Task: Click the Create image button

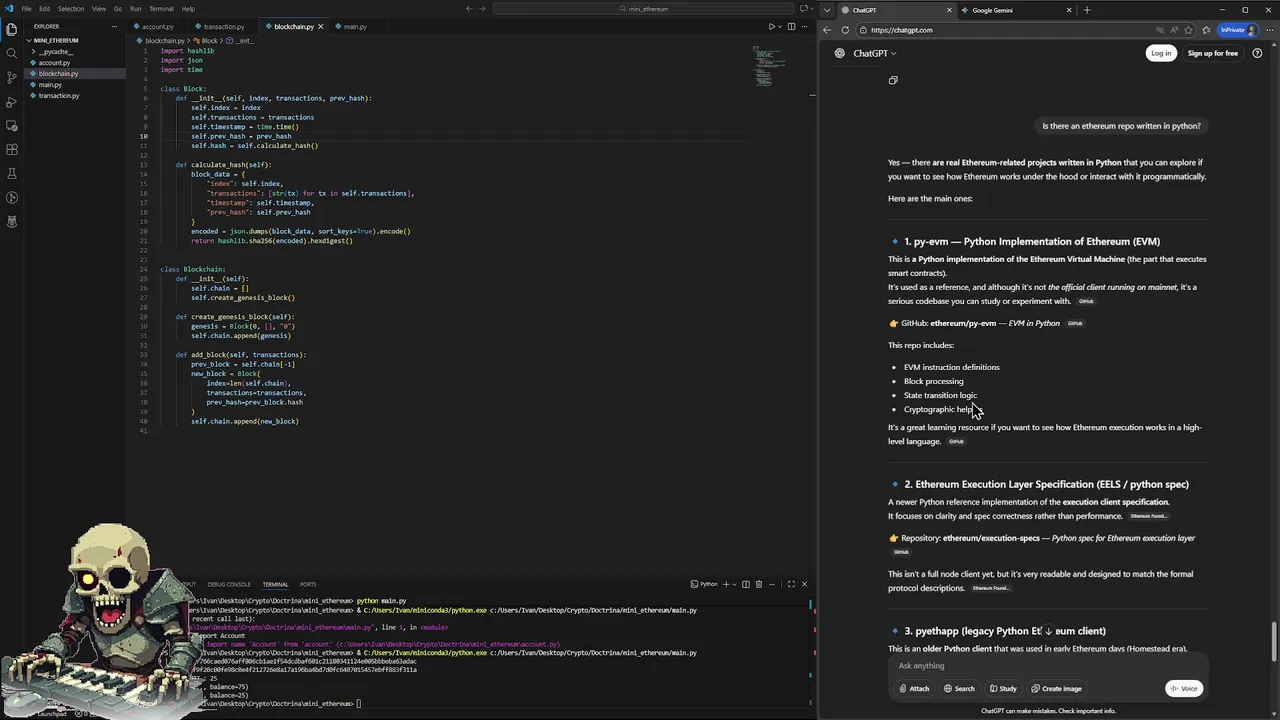Action: pyautogui.click(x=1056, y=688)
